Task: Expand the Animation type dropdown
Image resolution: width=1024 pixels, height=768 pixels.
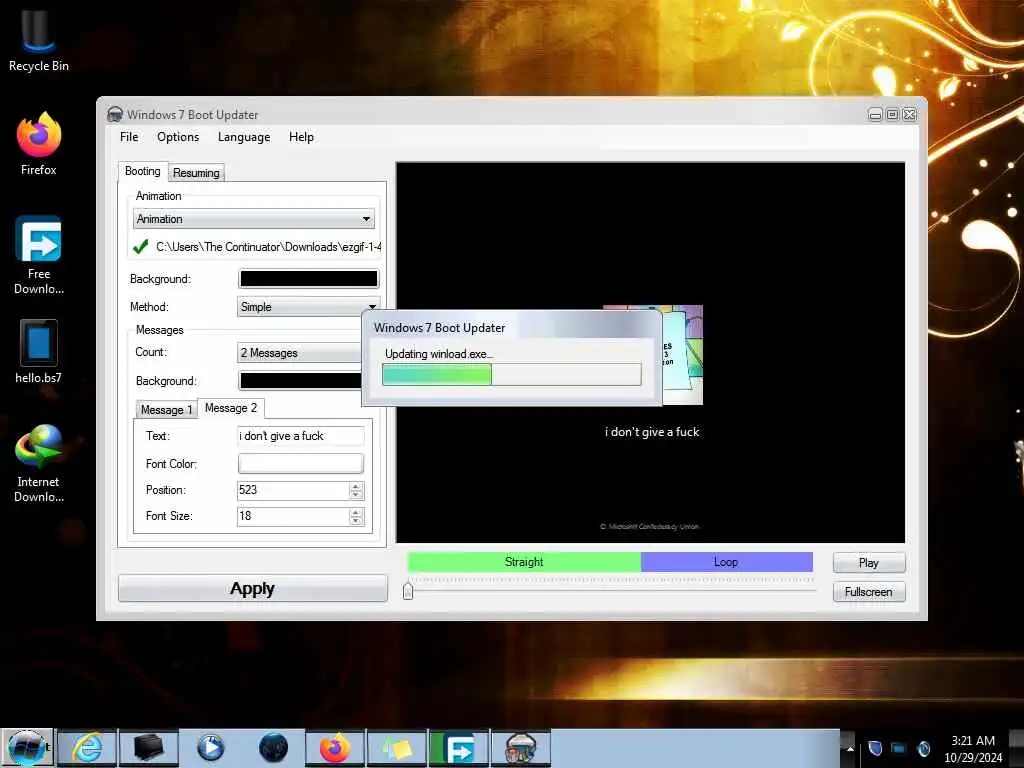Action: pos(253,219)
